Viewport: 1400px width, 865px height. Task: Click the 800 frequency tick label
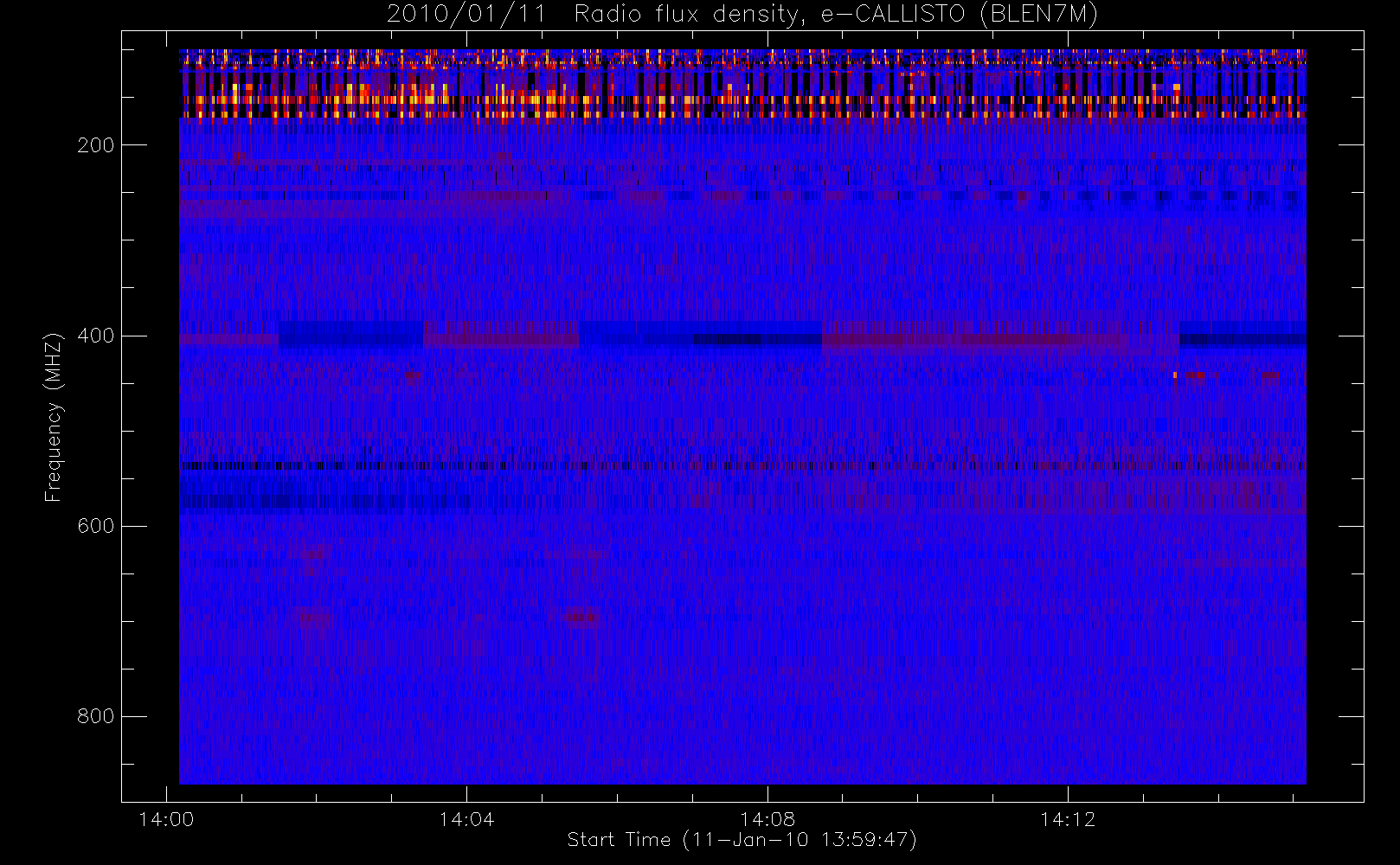96,716
